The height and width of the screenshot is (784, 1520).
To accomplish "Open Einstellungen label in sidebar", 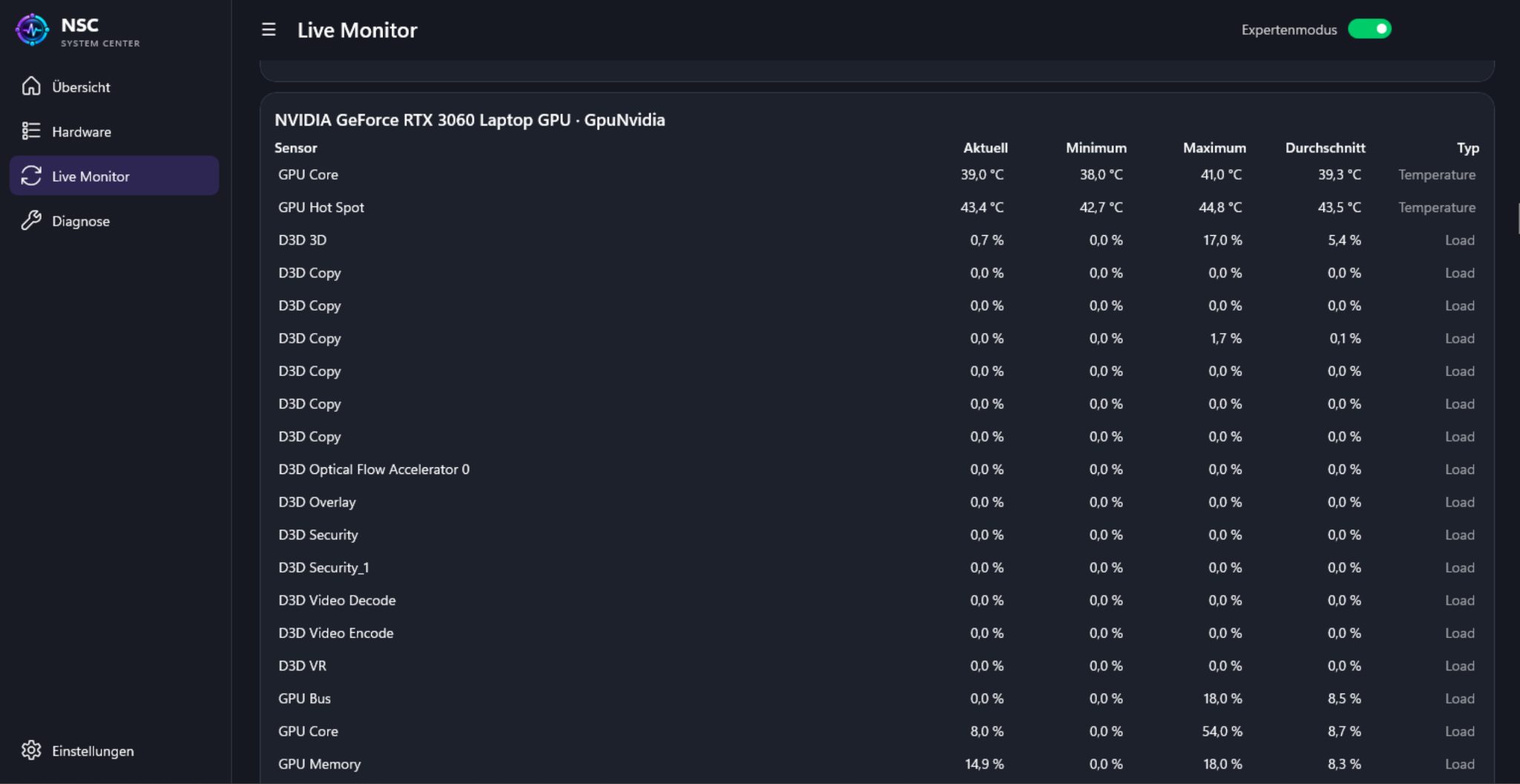I will point(93,751).
